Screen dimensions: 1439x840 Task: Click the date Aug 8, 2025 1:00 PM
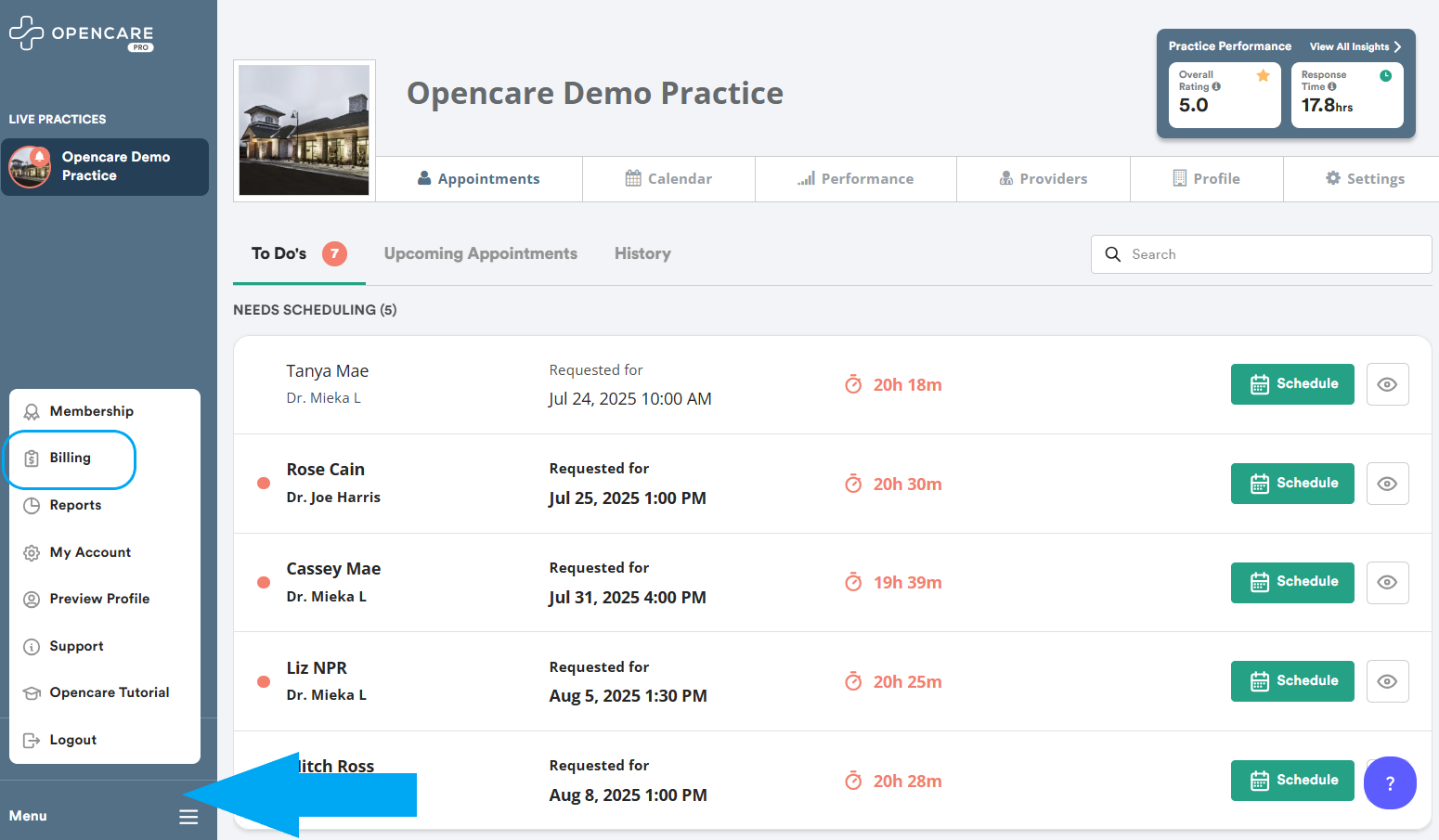click(x=629, y=795)
